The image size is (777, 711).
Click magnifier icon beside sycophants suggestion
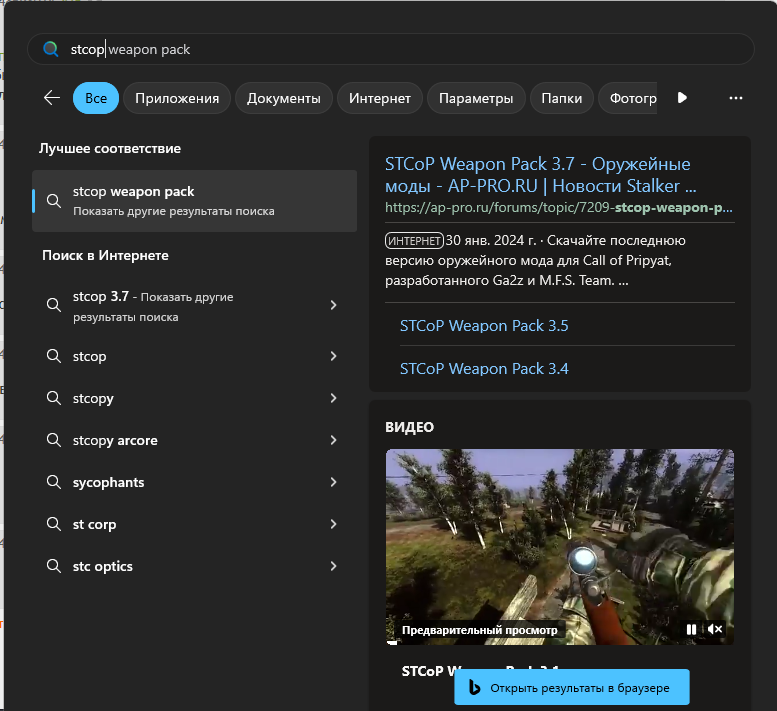tap(54, 482)
